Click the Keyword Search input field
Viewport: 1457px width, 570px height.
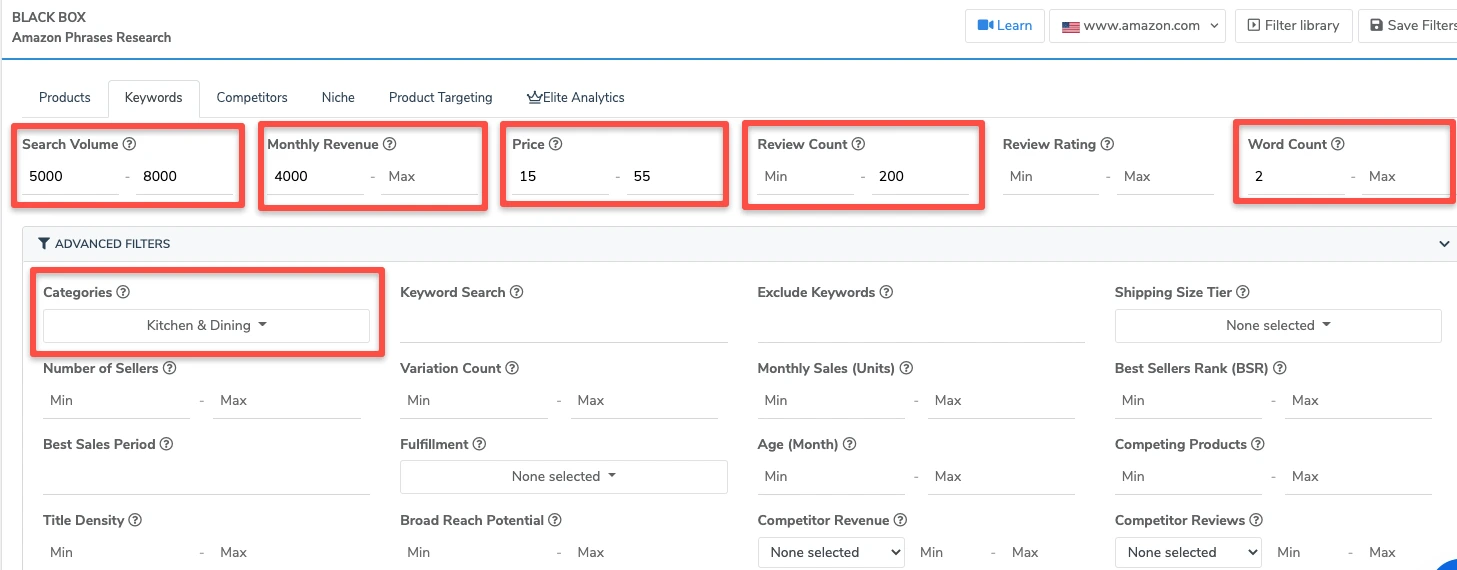tap(563, 327)
